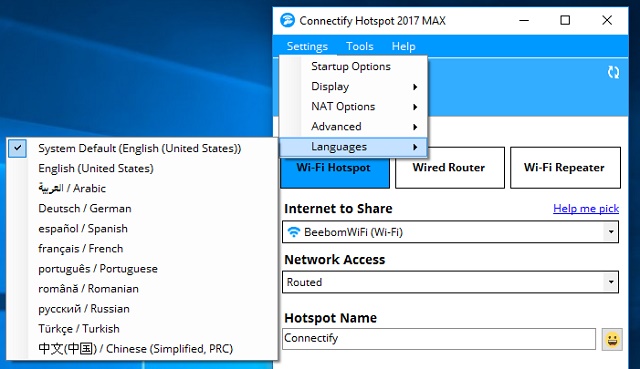Click the refresh arrows icon
The image size is (640, 369).
point(613,72)
